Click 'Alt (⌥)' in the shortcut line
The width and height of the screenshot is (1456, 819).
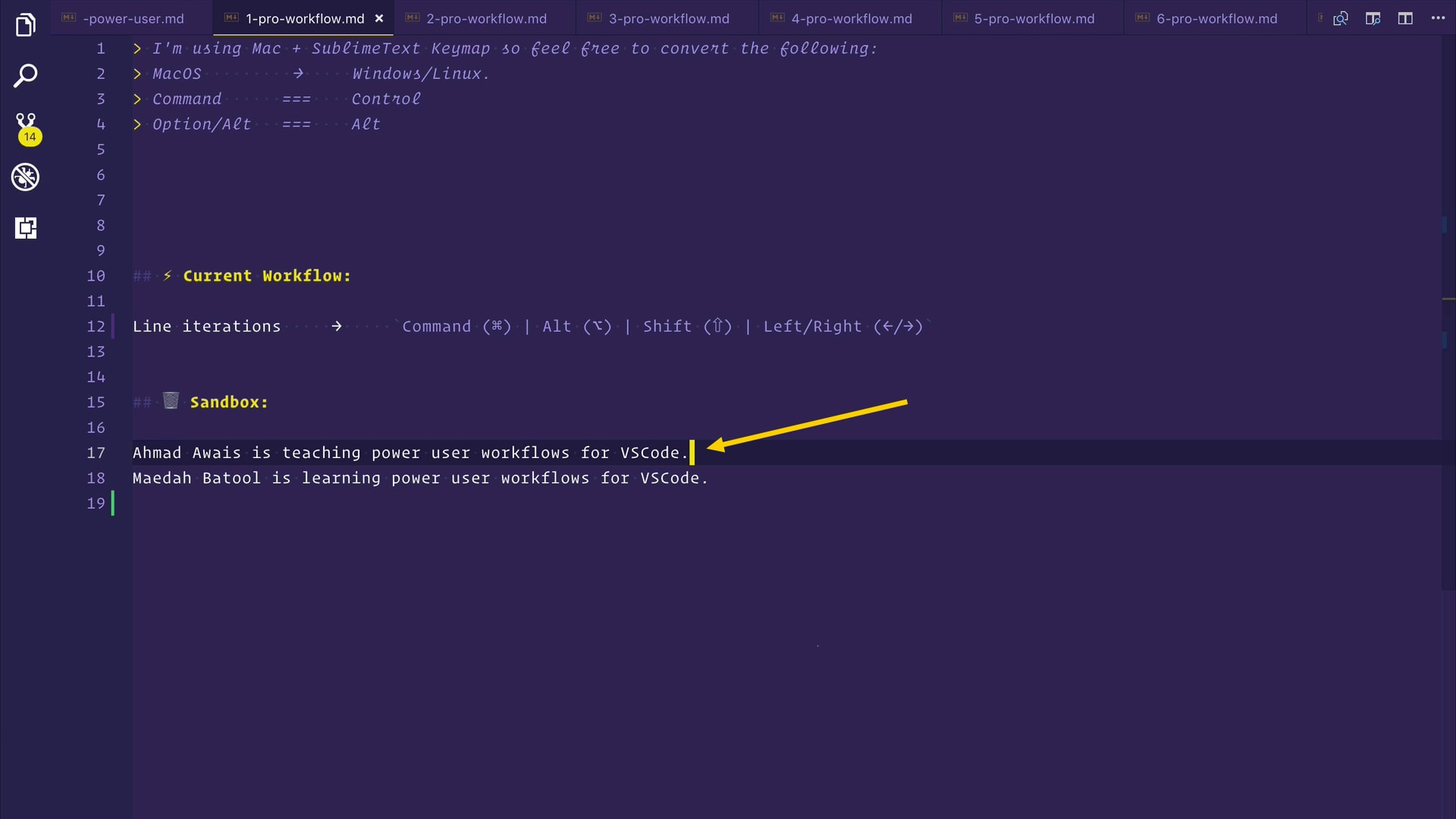[577, 327]
